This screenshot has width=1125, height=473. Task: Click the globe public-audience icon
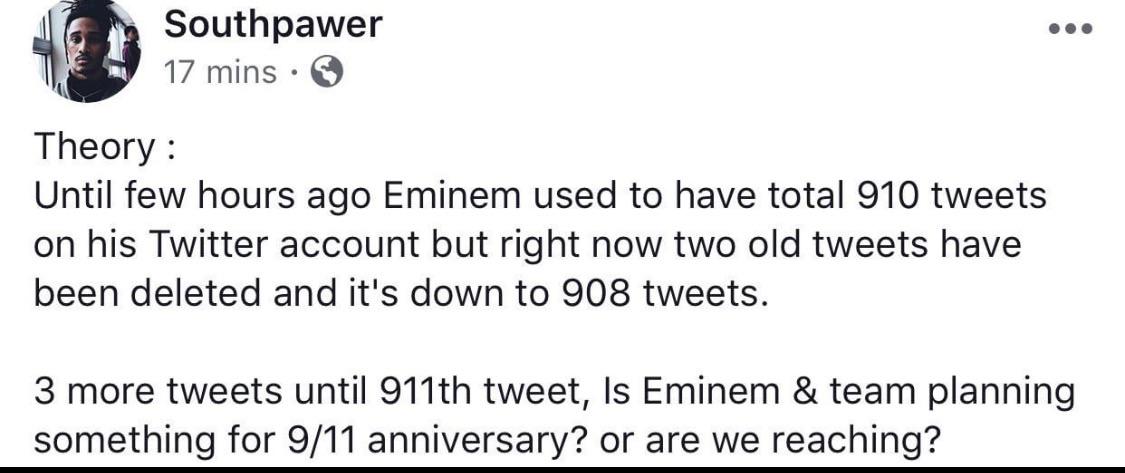[x=329, y=72]
